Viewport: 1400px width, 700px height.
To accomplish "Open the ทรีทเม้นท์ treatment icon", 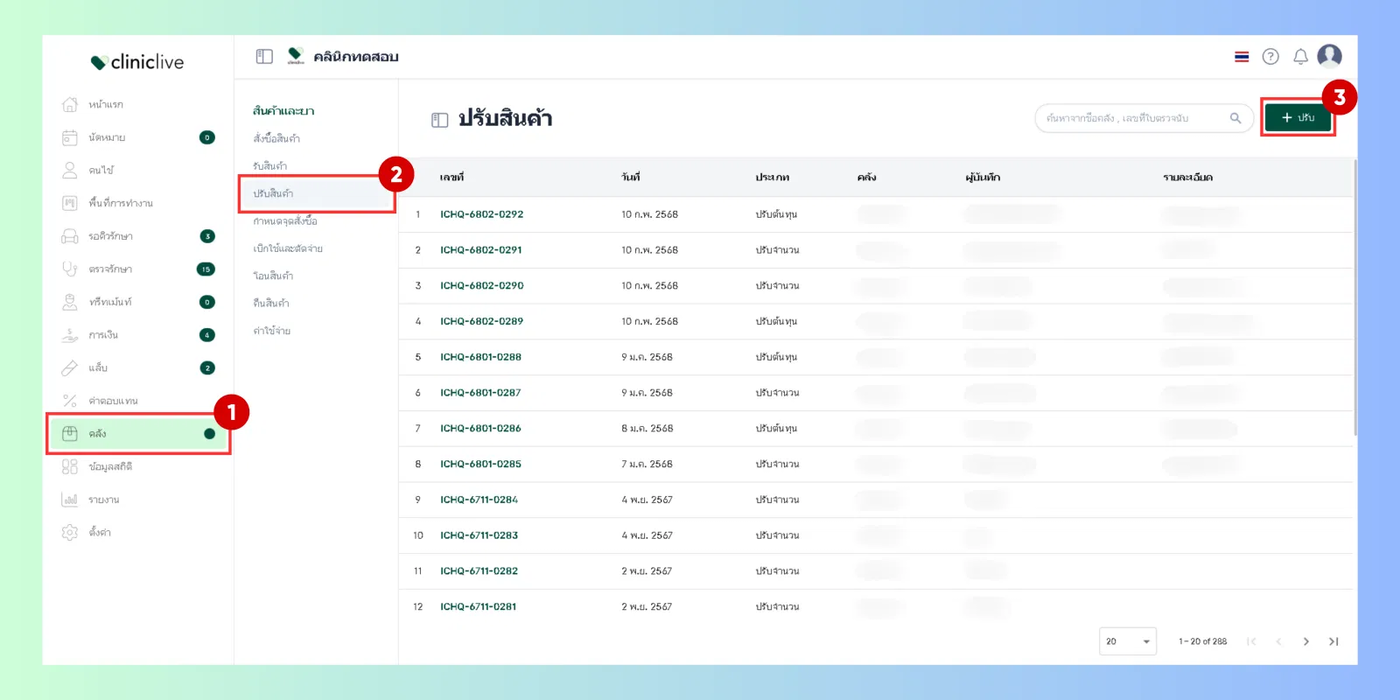I will click(x=69, y=302).
